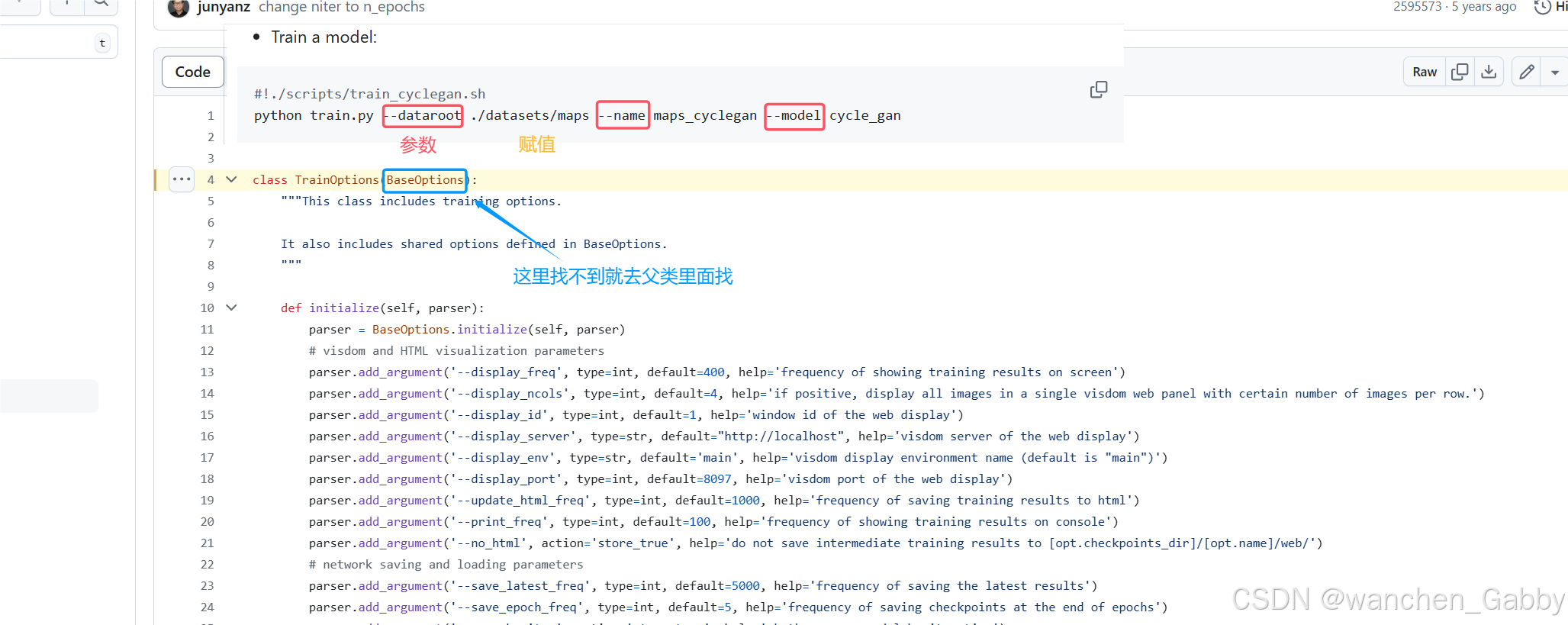The height and width of the screenshot is (625, 1568).
Task: Open line 4 actions ellipsis menu
Action: pyautogui.click(x=182, y=179)
